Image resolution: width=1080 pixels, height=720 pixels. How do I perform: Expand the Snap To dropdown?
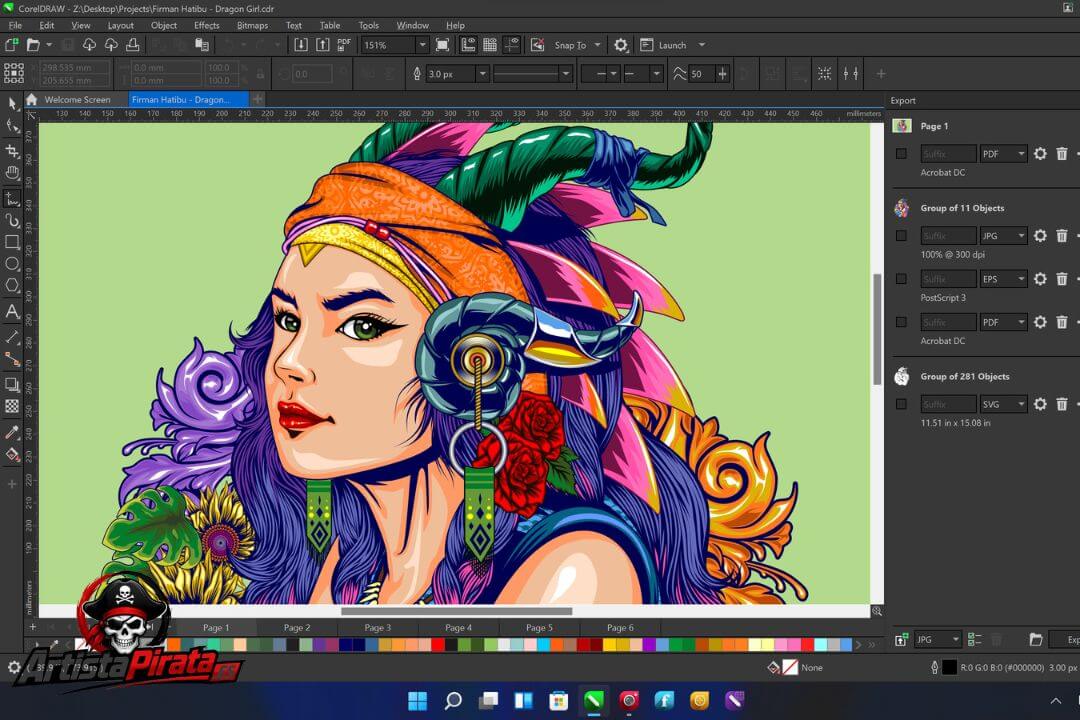tap(597, 45)
